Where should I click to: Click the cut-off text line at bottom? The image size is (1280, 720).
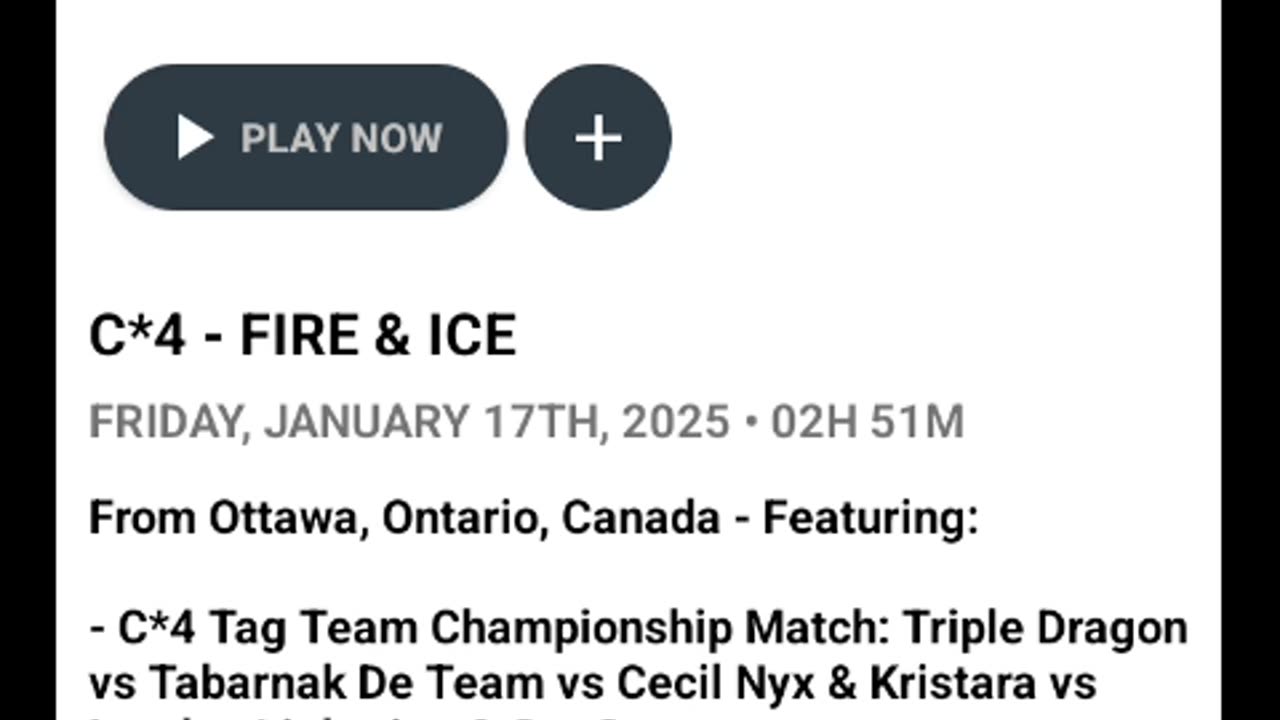coord(400,714)
